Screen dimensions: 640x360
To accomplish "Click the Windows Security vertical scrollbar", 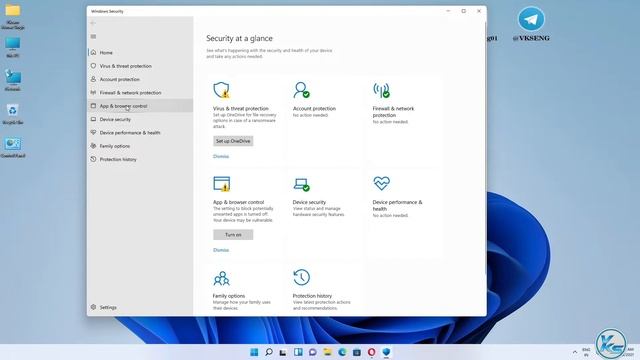I will coord(485,147).
